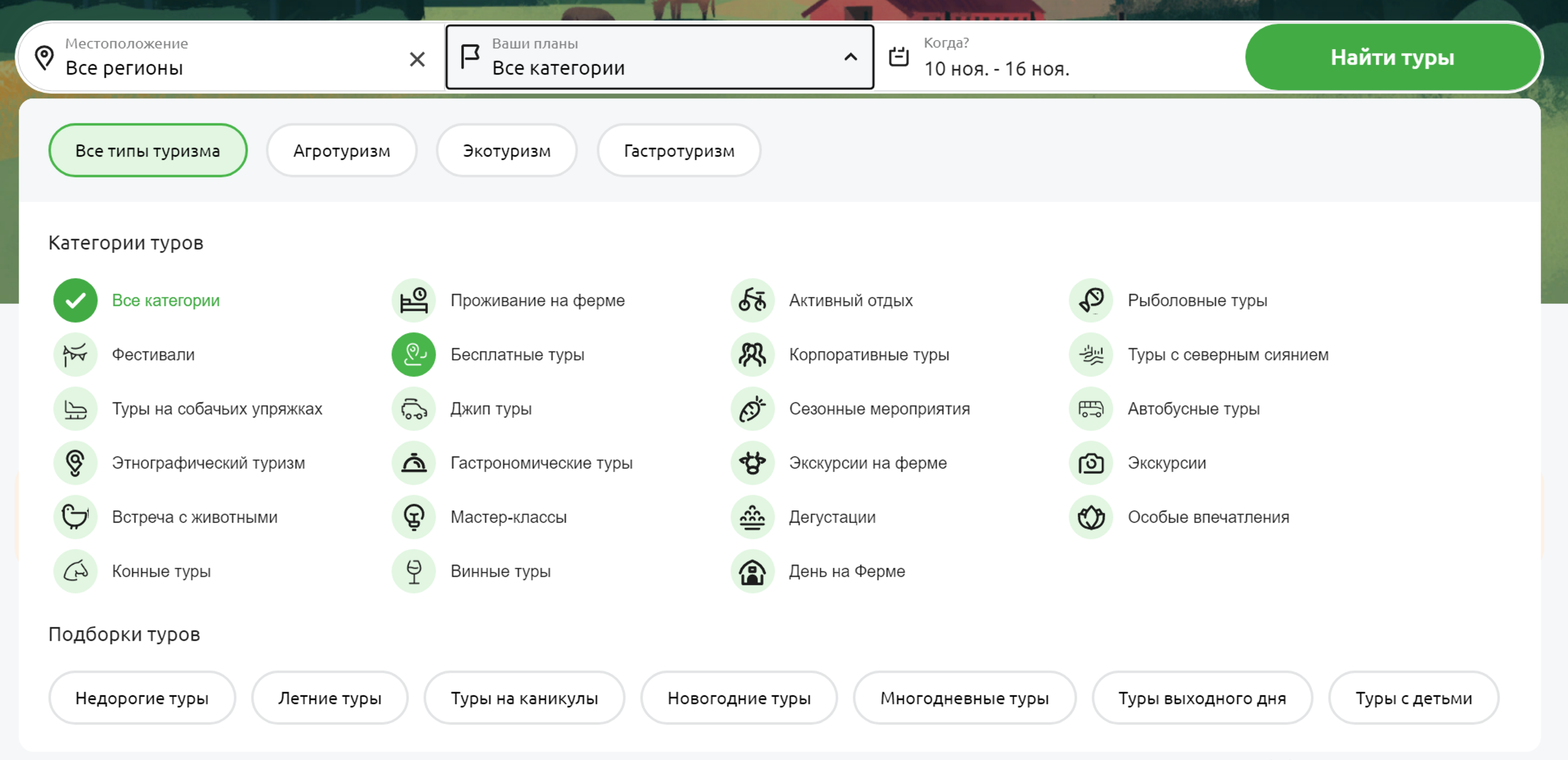Pick the Корпоративные туры people icon
The image size is (1568, 760).
pyautogui.click(x=752, y=354)
